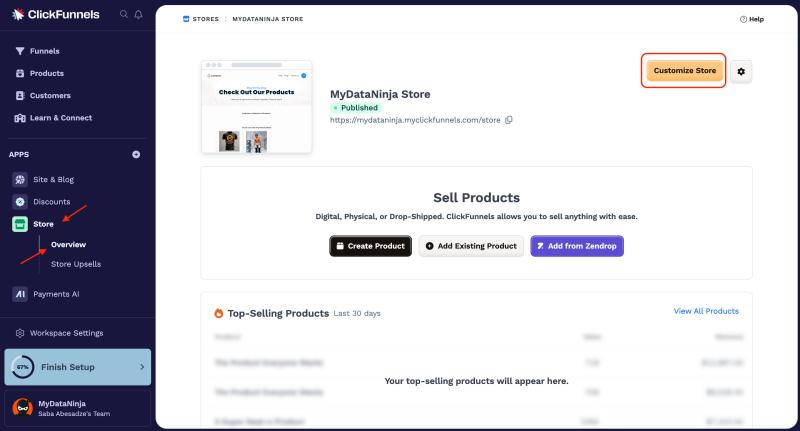Open the Site & Blog app

(54, 180)
